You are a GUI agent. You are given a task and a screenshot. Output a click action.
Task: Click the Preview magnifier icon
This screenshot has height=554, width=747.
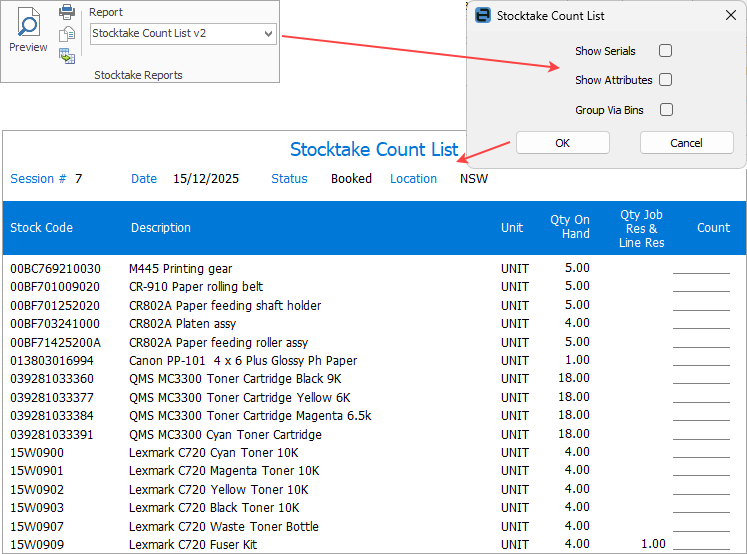pos(28,22)
